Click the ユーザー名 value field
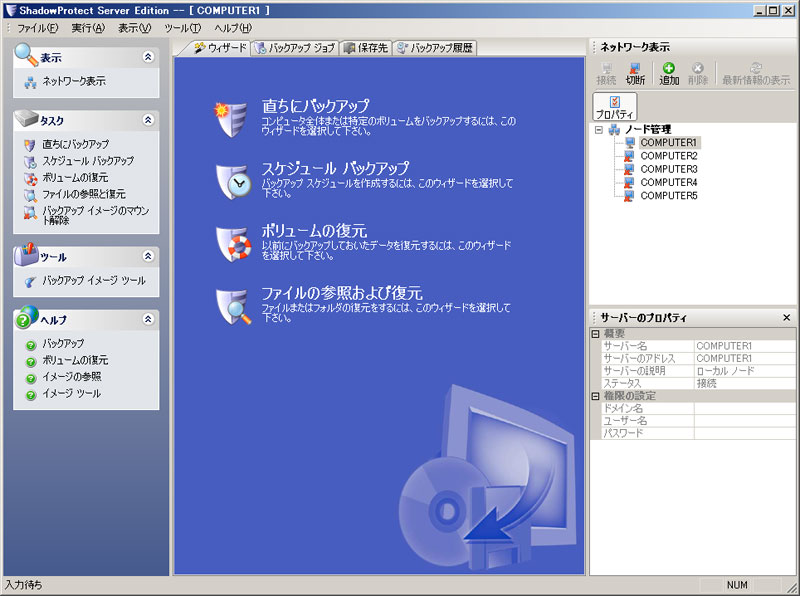The width and height of the screenshot is (800, 596). point(744,421)
